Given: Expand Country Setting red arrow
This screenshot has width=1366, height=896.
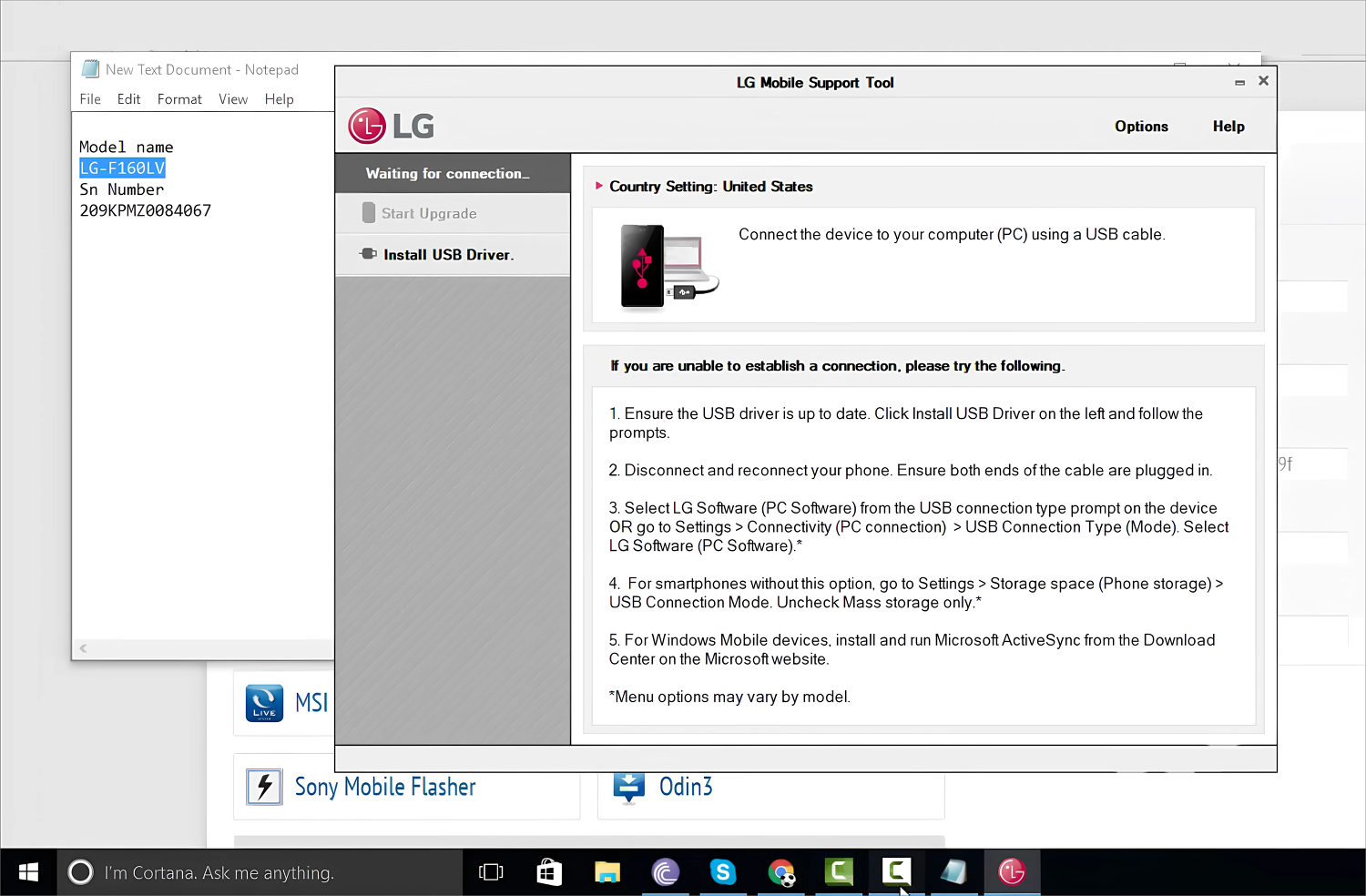Looking at the screenshot, I should coord(599,186).
